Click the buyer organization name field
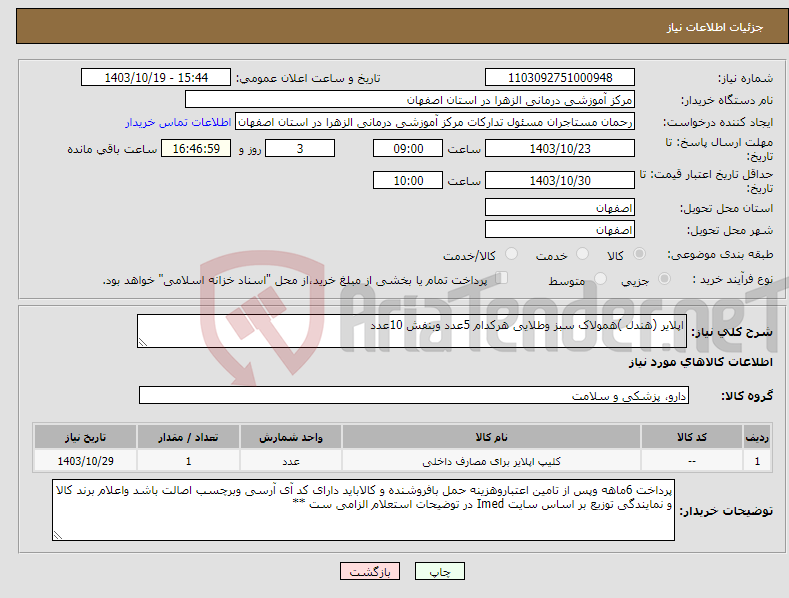The width and height of the screenshot is (789, 598). point(410,100)
